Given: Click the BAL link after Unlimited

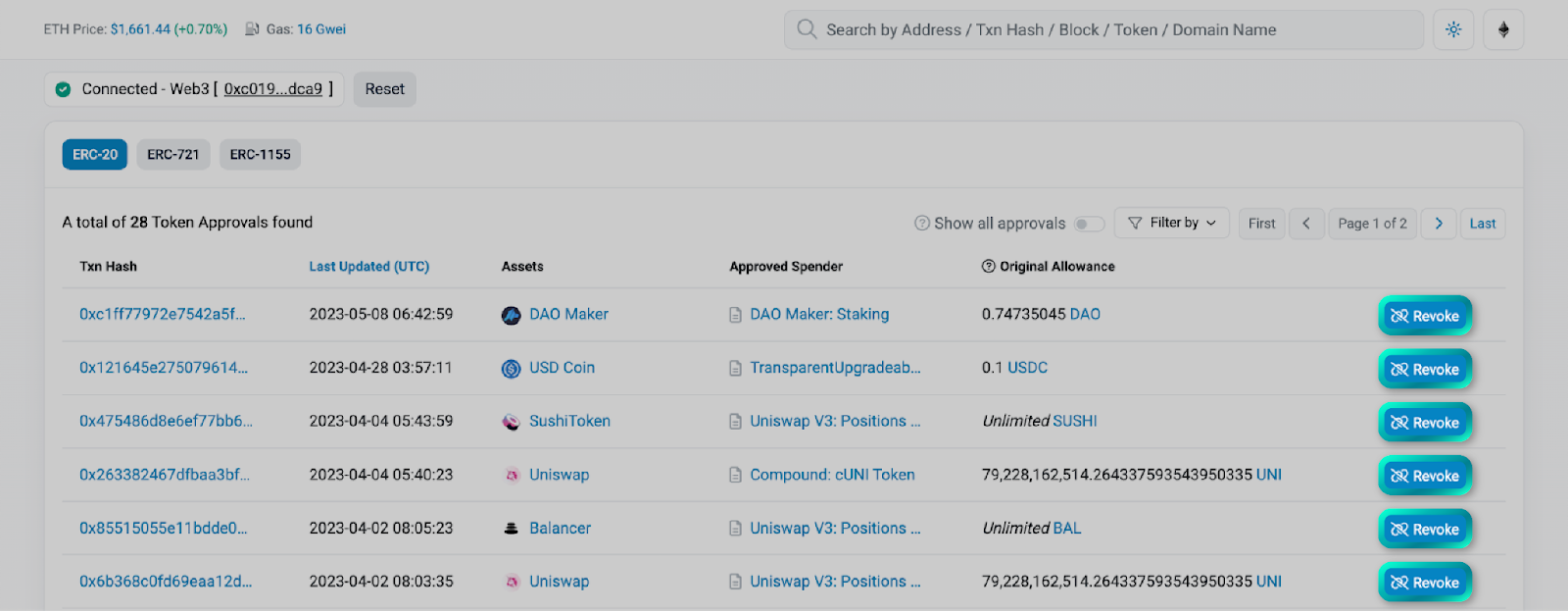Looking at the screenshot, I should coord(1067,528).
